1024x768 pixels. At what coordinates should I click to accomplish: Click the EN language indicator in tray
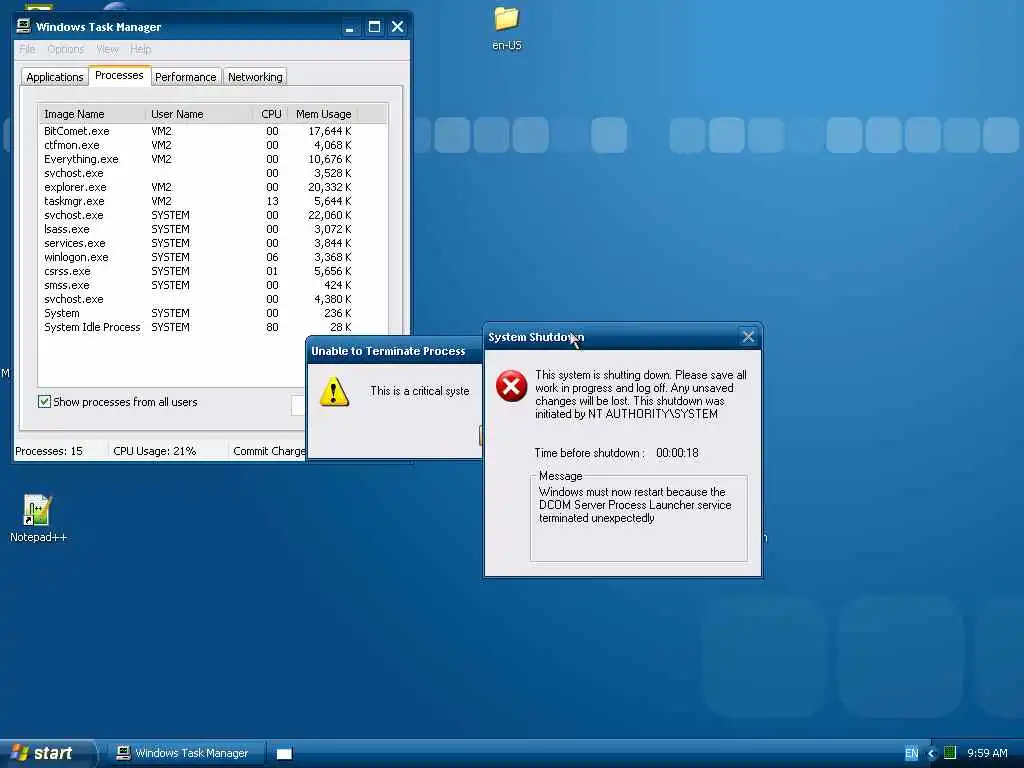911,753
